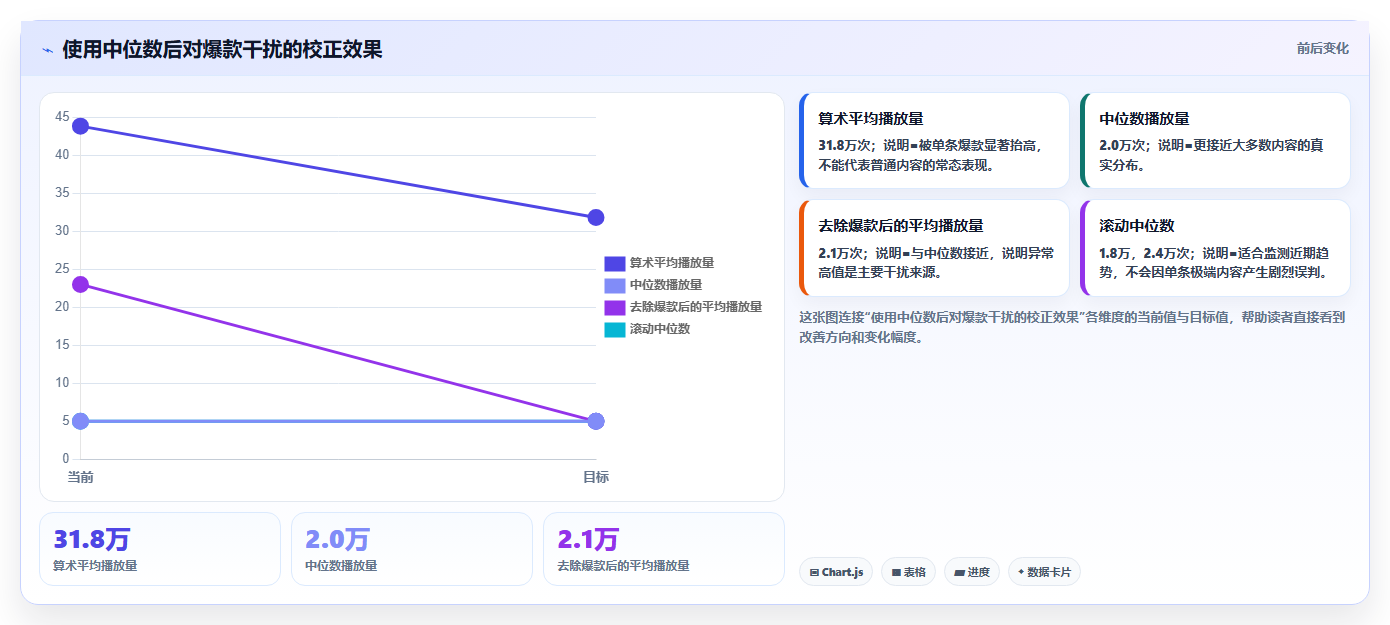The height and width of the screenshot is (625, 1390).
Task: Click the 31.8万 stat card
Action: point(160,549)
